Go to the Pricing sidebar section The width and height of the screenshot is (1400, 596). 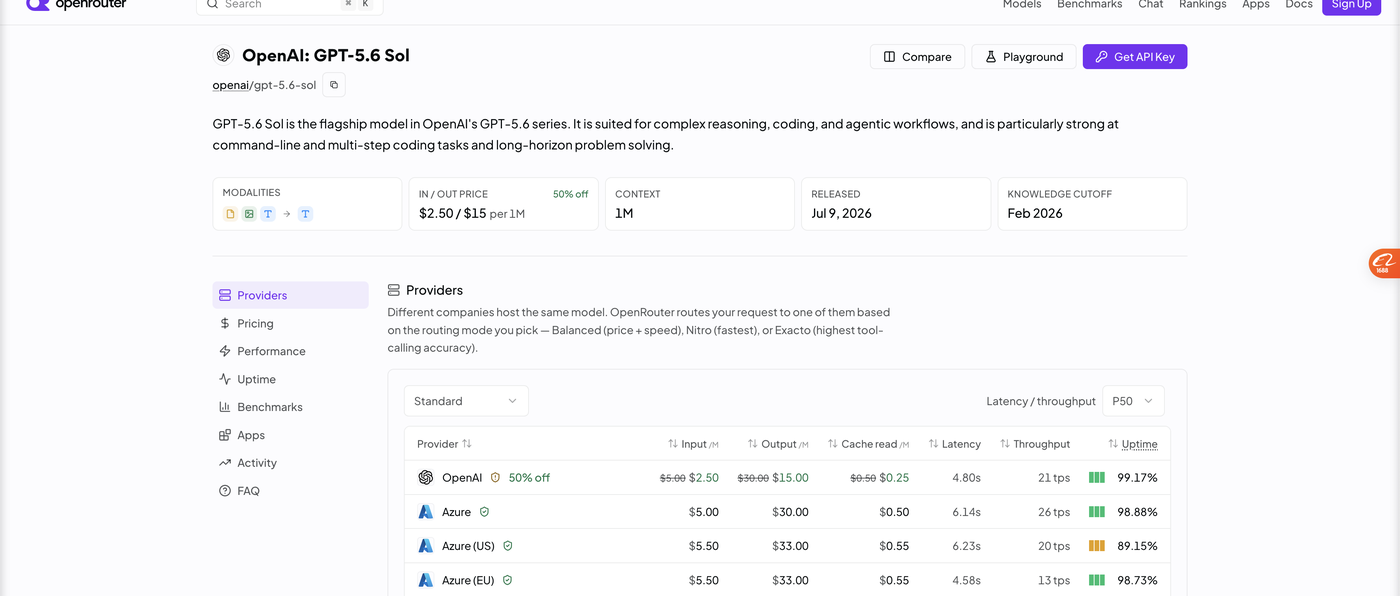point(290,323)
